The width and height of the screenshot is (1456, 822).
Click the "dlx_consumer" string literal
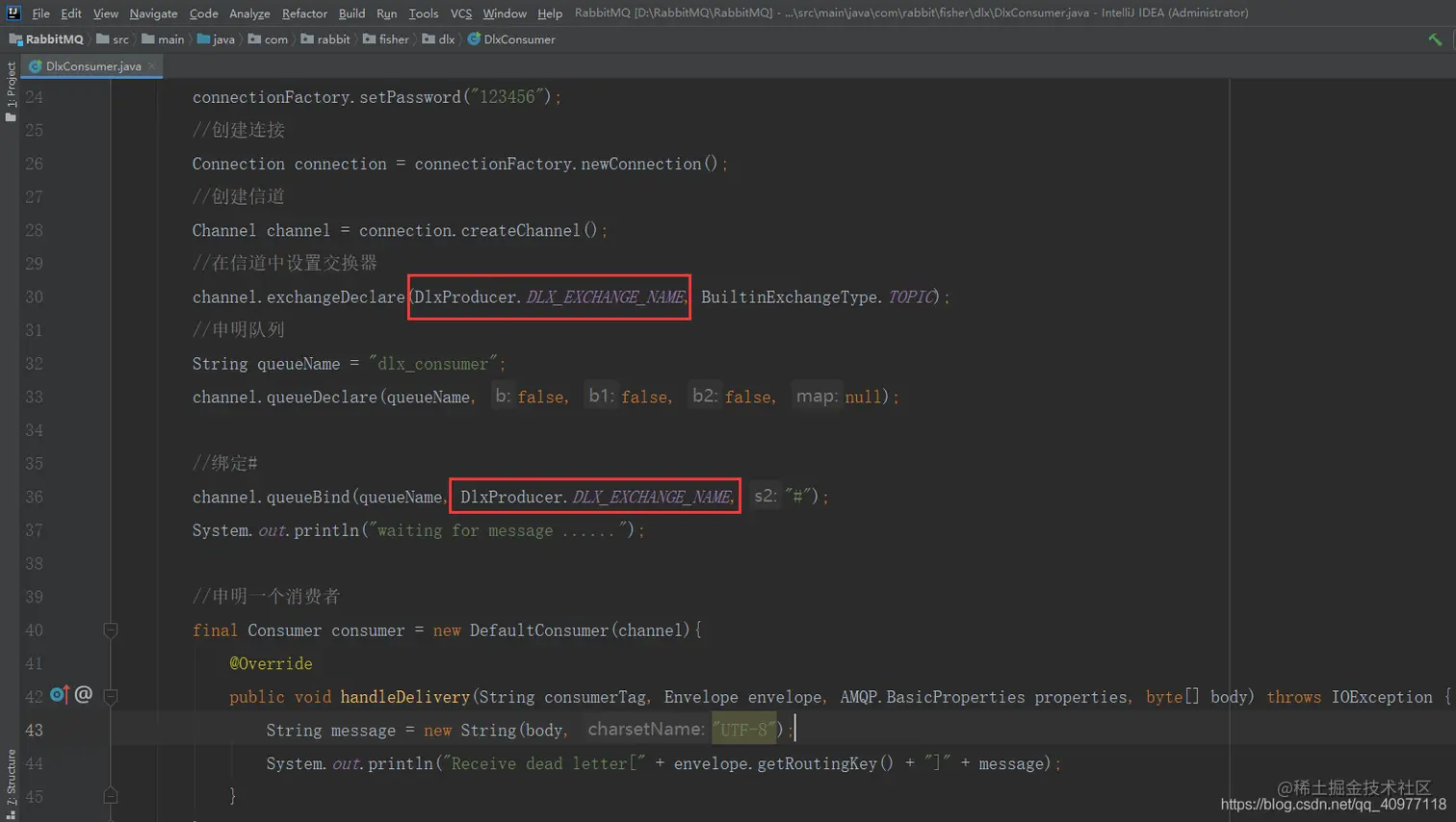coord(433,364)
